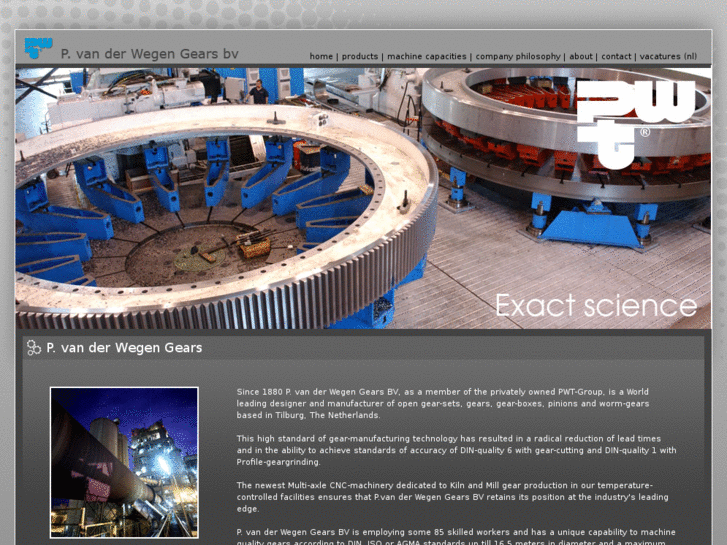Viewport: 727px width, 545px height.
Task: Open vacatures (nl) page
Action: click(x=668, y=57)
